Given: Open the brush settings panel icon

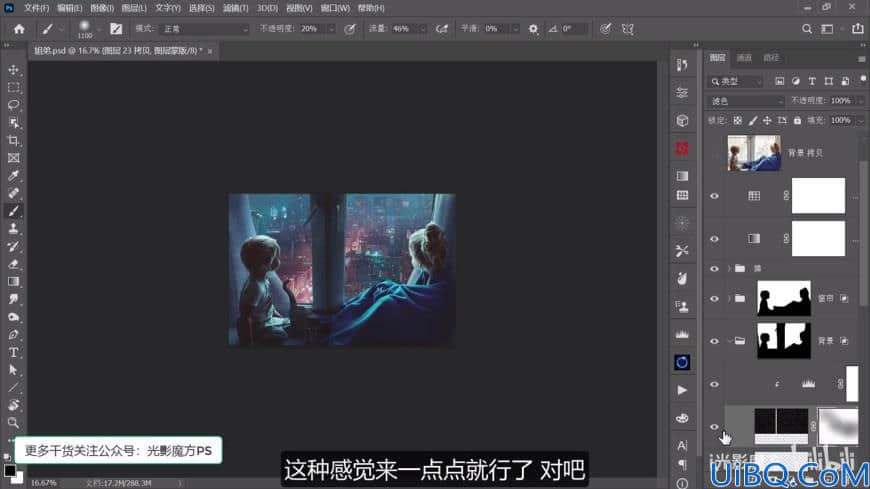Looking at the screenshot, I should (116, 29).
